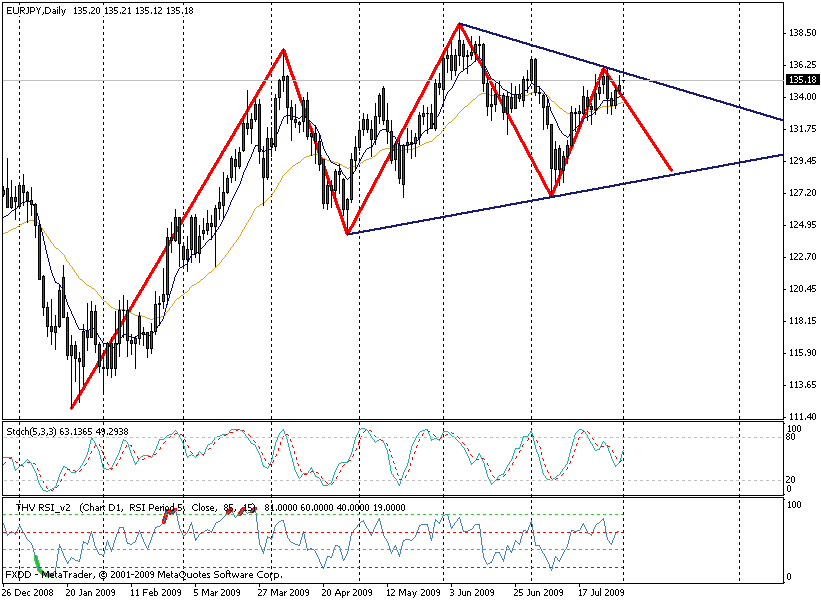Click the FXDD MetaTrader copyright text
Viewport: 821px width, 600px height.
(x=143, y=576)
